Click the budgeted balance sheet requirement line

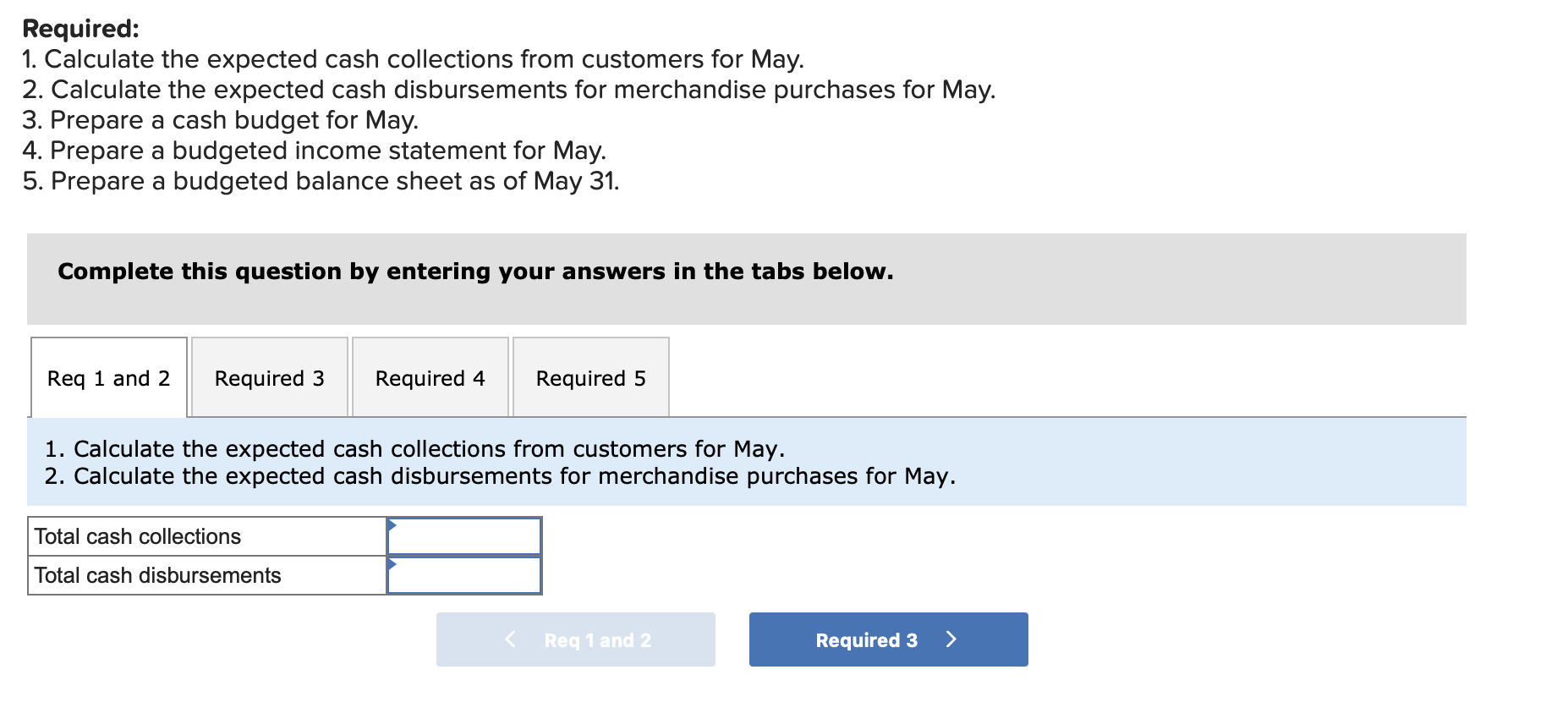[321, 181]
